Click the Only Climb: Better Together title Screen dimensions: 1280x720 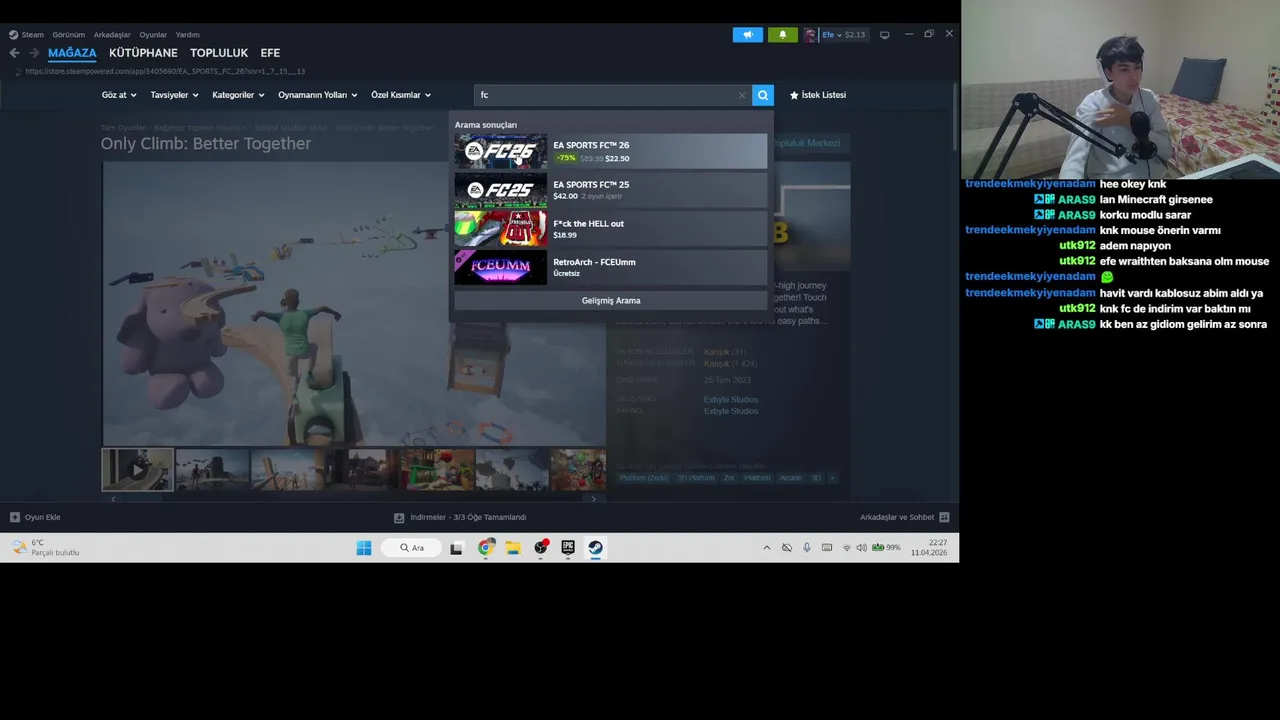click(205, 143)
